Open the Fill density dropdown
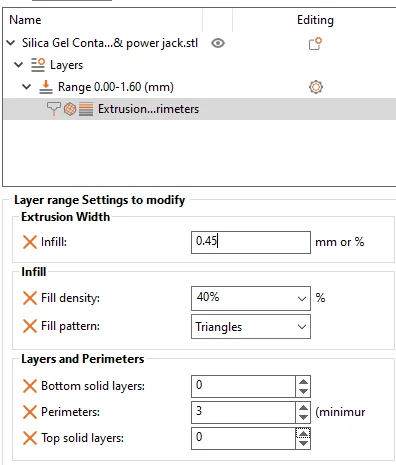This screenshot has width=396, height=465. 251,298
